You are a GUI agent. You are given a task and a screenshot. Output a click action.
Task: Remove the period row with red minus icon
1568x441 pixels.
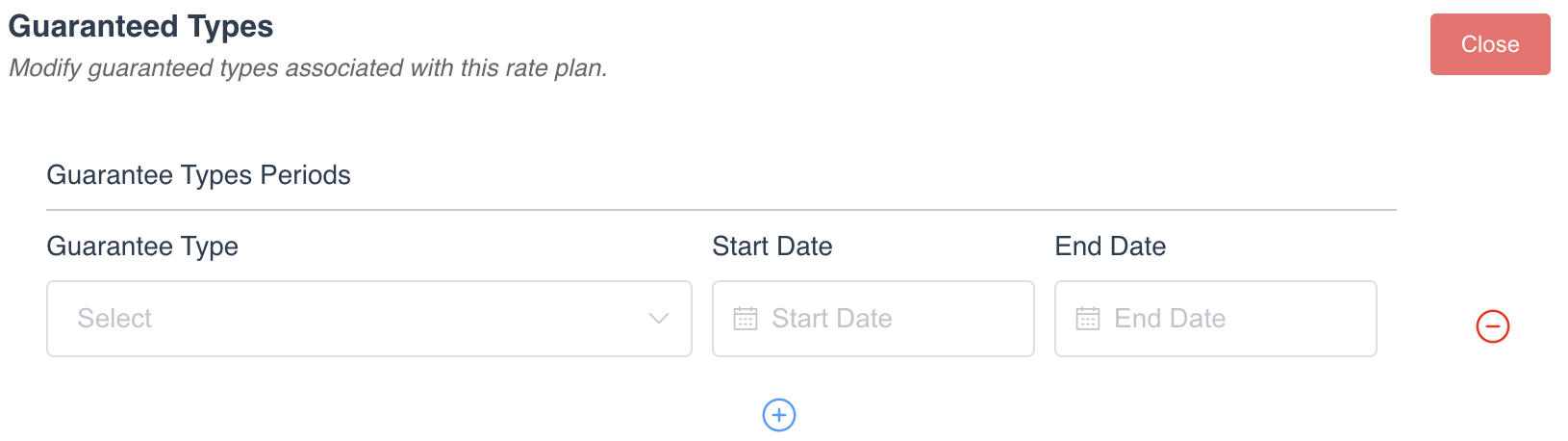point(1493,326)
